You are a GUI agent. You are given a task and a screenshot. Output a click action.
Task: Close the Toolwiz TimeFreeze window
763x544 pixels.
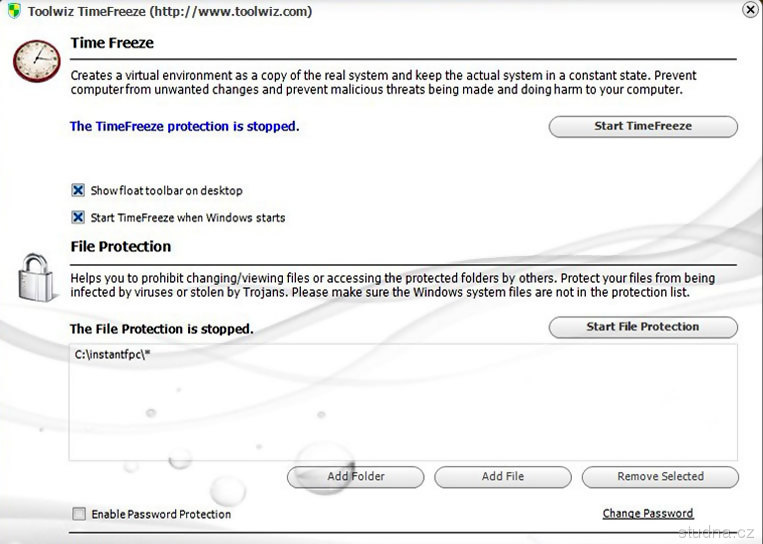[750, 10]
